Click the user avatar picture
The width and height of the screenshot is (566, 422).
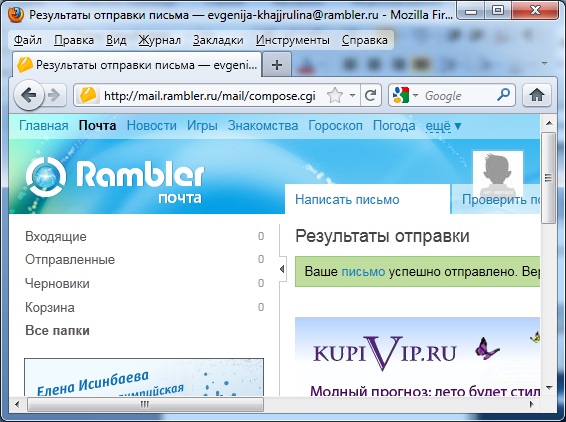pos(498,174)
